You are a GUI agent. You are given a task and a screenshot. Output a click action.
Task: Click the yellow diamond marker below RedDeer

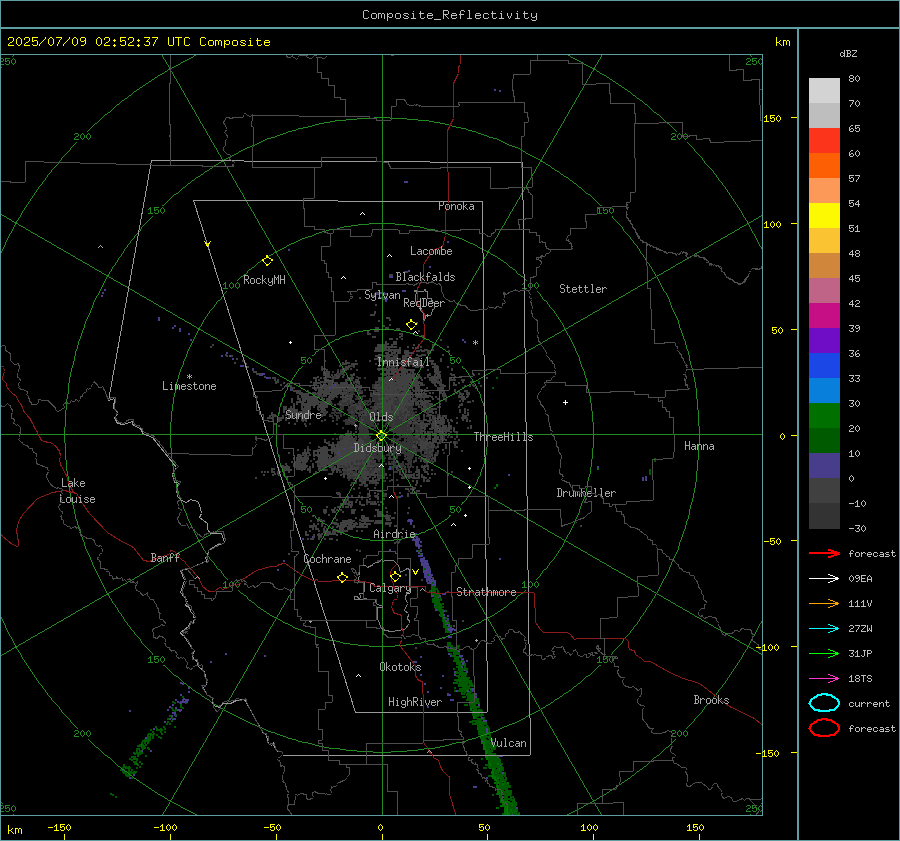pyautogui.click(x=412, y=325)
